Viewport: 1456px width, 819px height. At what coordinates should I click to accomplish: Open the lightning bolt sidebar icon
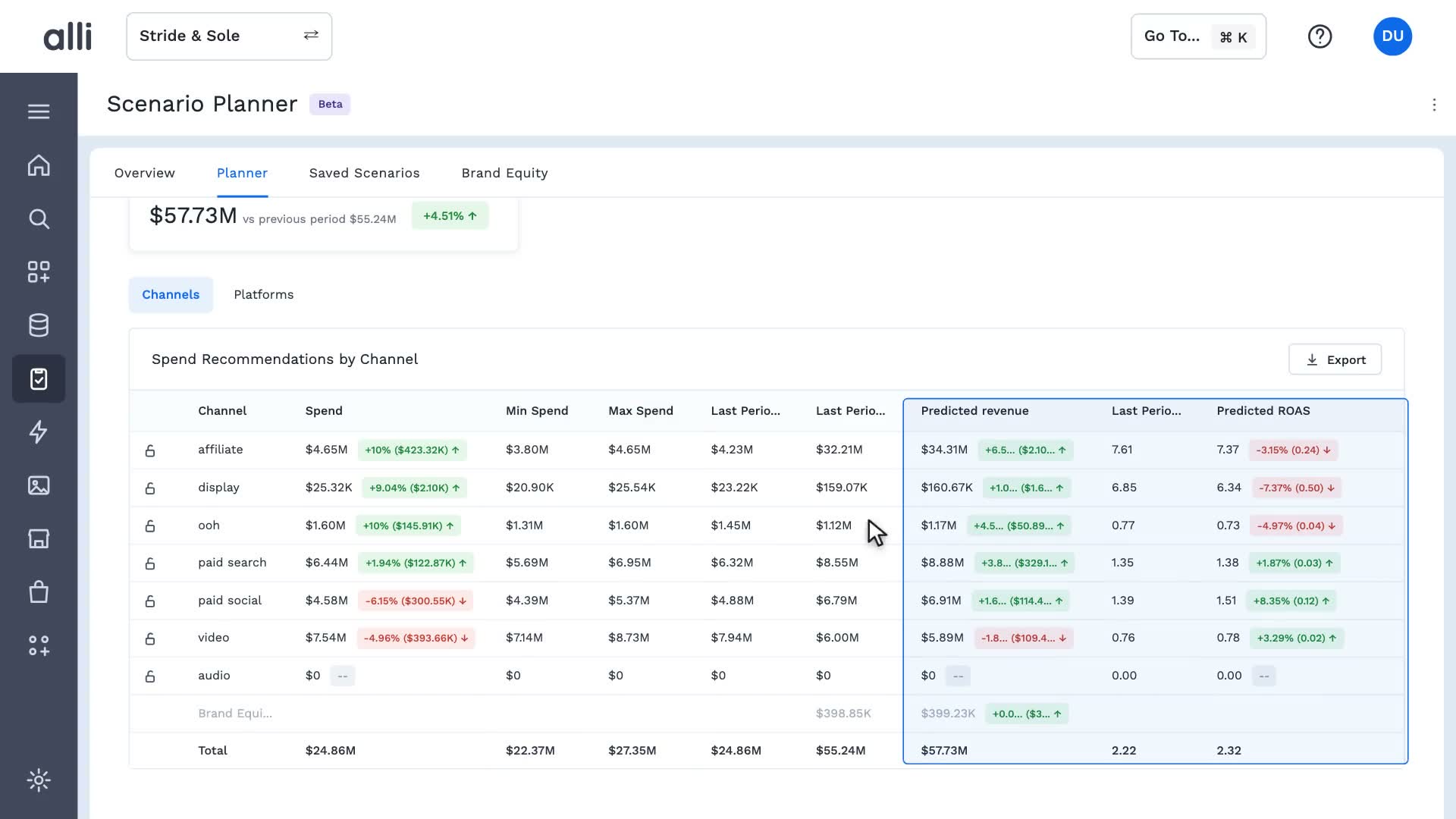pos(39,432)
